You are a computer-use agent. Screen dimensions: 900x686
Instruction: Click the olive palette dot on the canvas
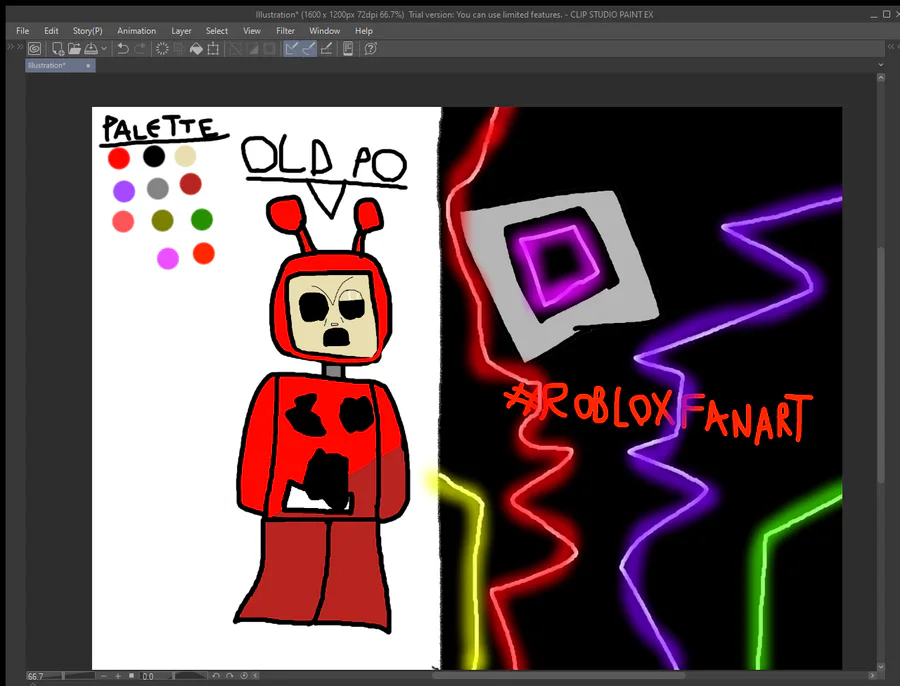162,220
